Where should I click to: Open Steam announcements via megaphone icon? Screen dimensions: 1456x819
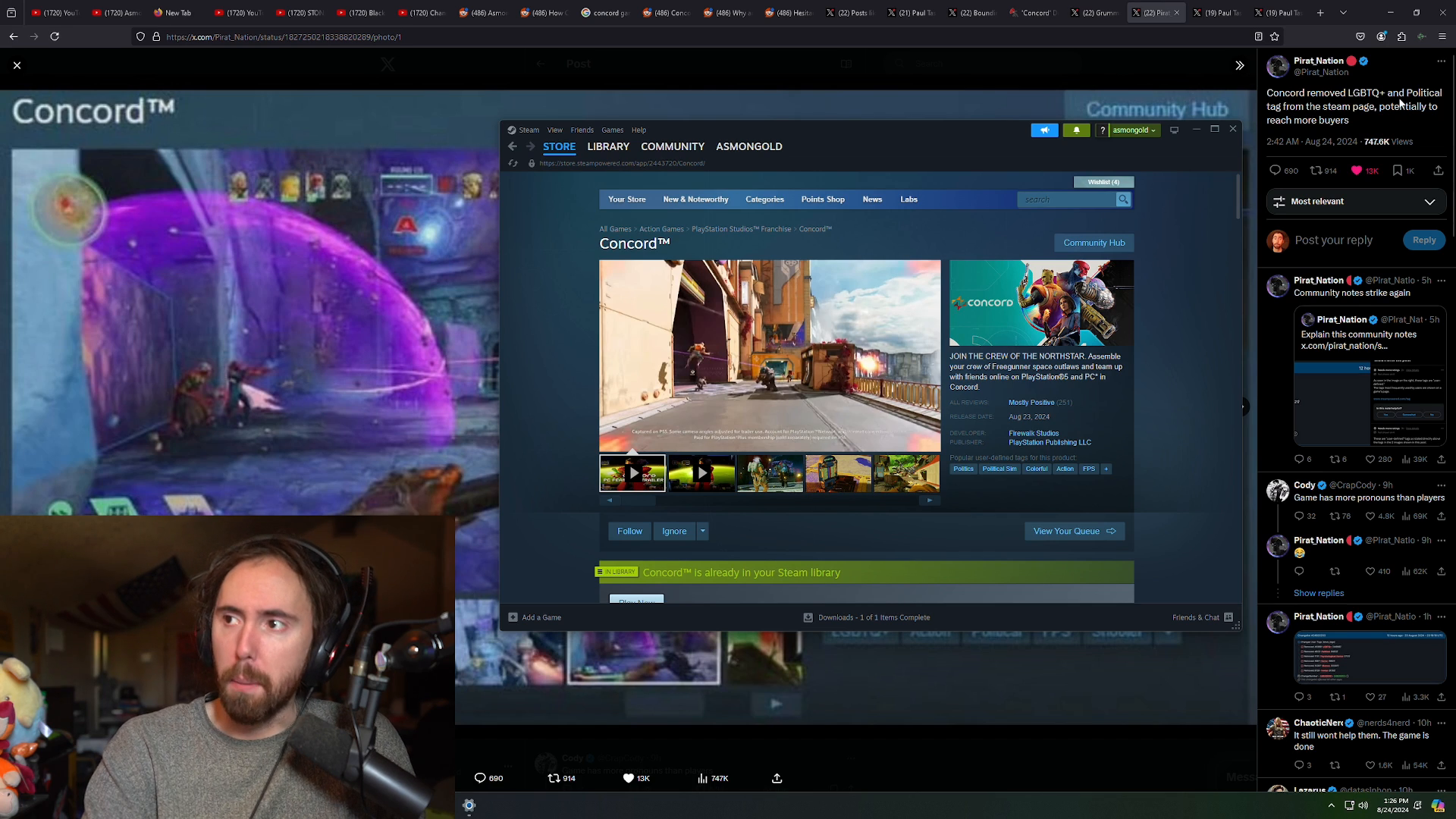click(x=1045, y=130)
